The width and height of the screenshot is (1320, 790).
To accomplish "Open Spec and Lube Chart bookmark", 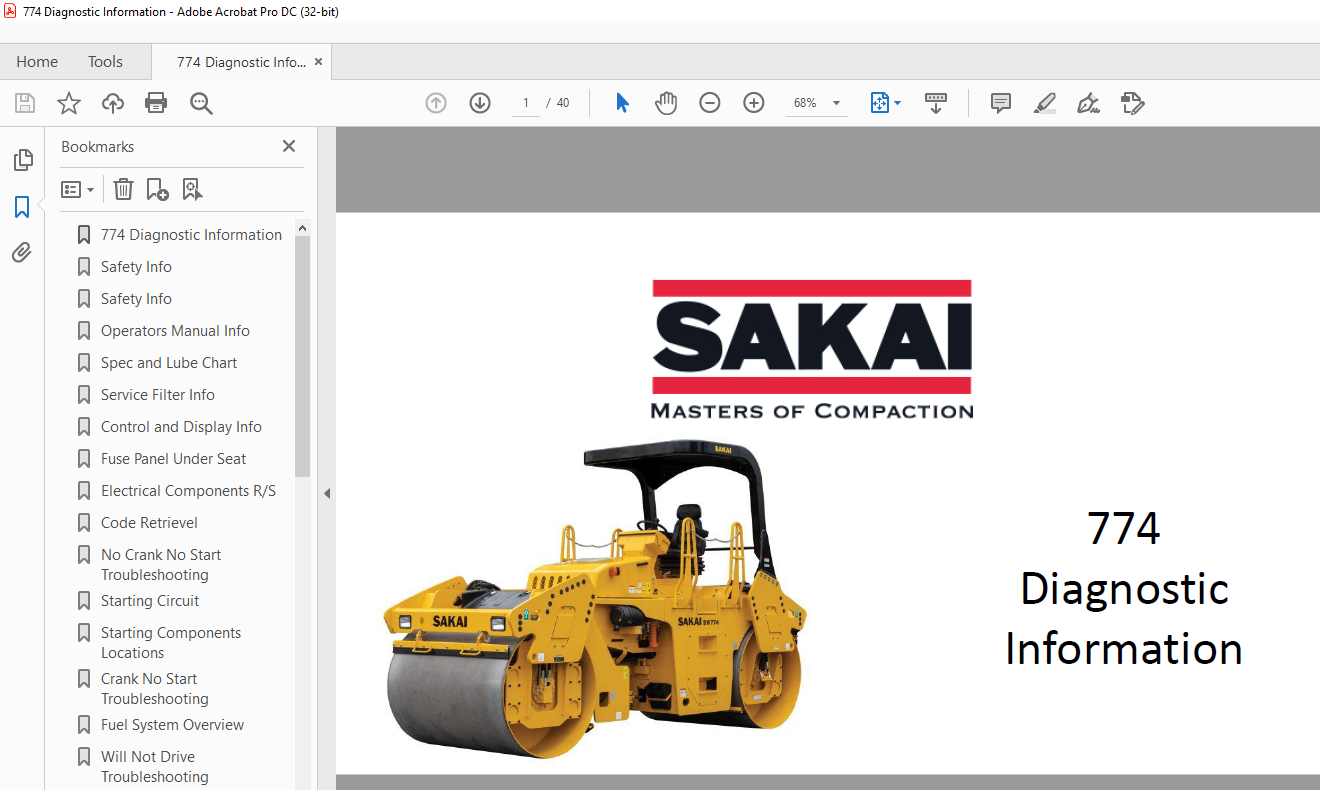I will click(x=169, y=363).
